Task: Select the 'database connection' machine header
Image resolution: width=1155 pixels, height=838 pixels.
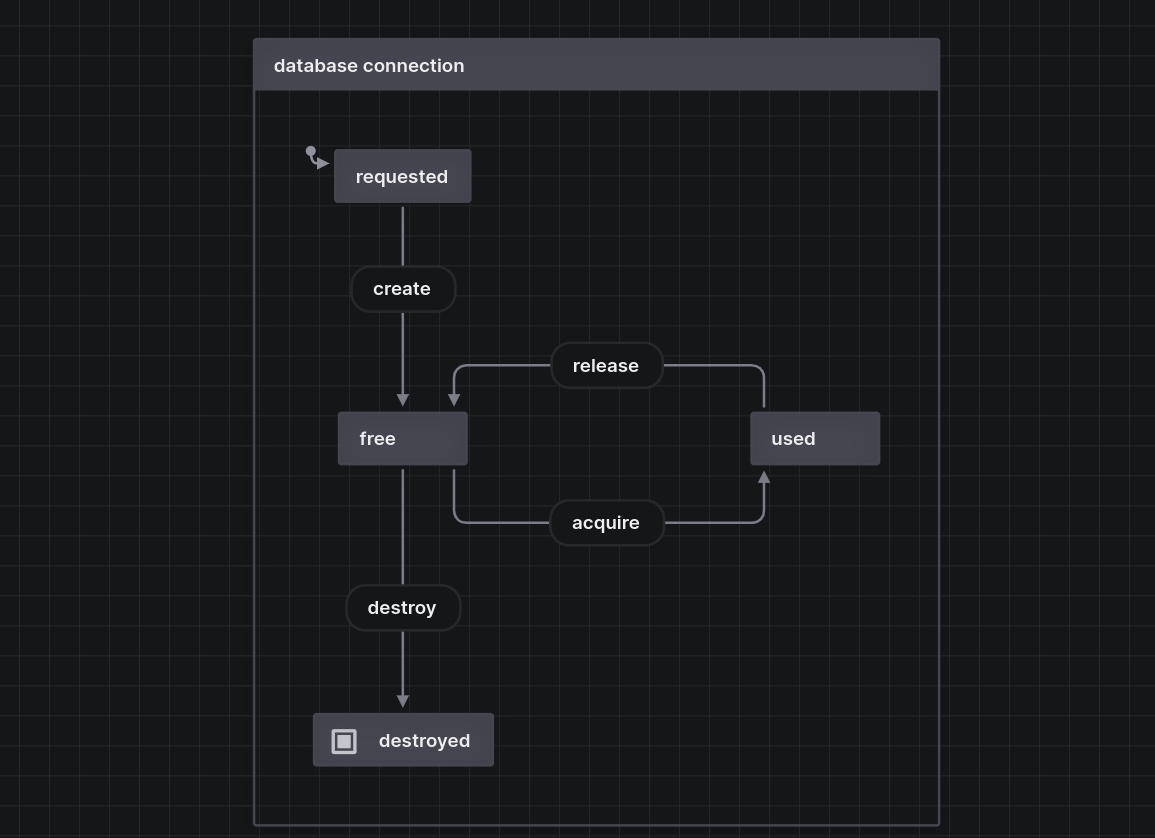Action: [596, 66]
